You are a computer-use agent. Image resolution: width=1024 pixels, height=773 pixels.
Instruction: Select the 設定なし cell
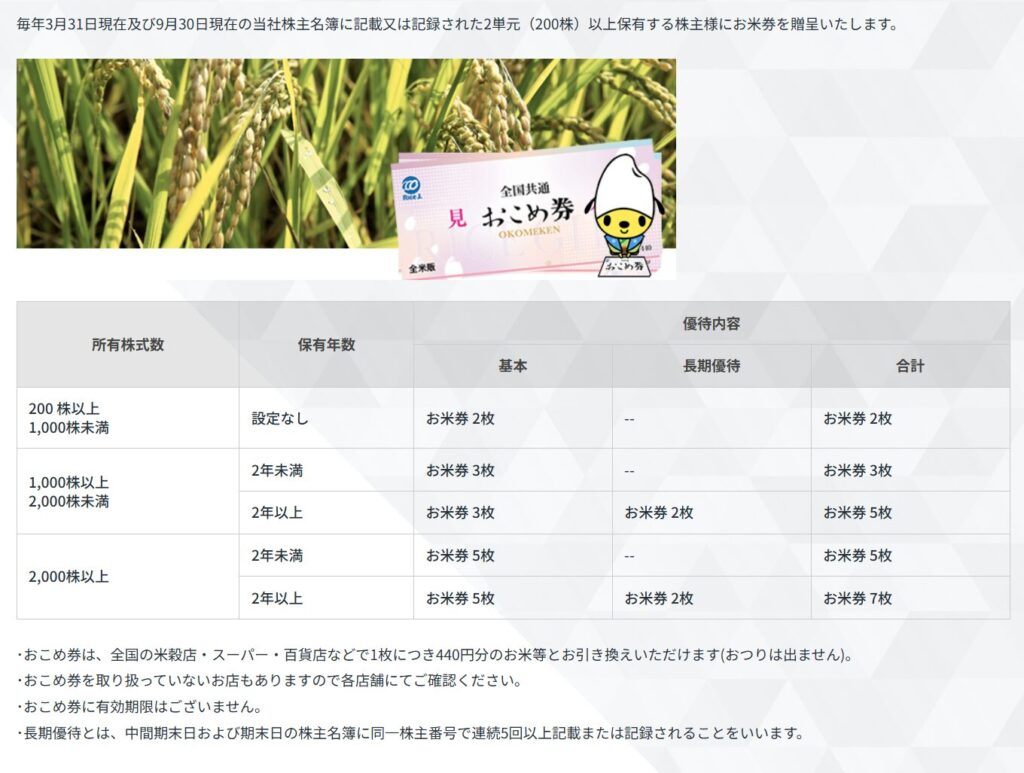pyautogui.click(x=280, y=419)
